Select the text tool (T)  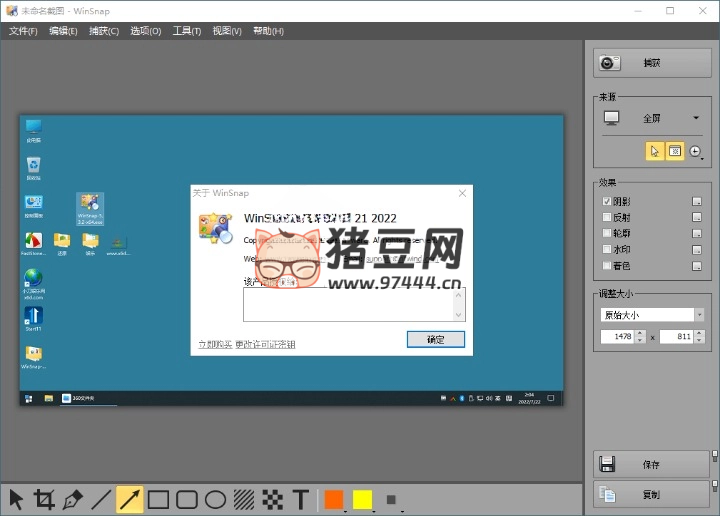[301, 499]
